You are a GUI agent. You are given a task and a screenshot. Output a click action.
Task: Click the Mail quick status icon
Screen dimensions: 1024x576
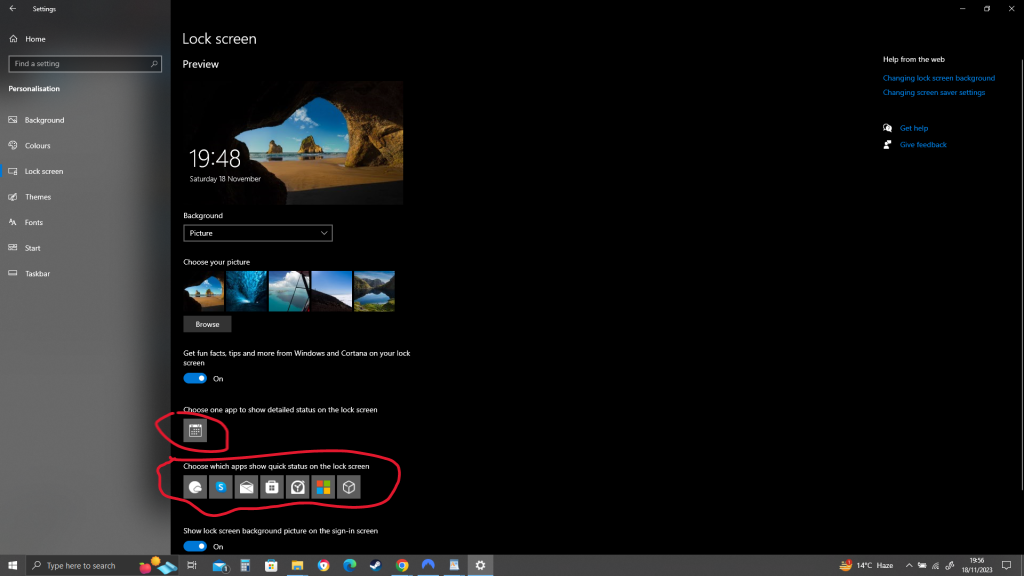coord(246,487)
